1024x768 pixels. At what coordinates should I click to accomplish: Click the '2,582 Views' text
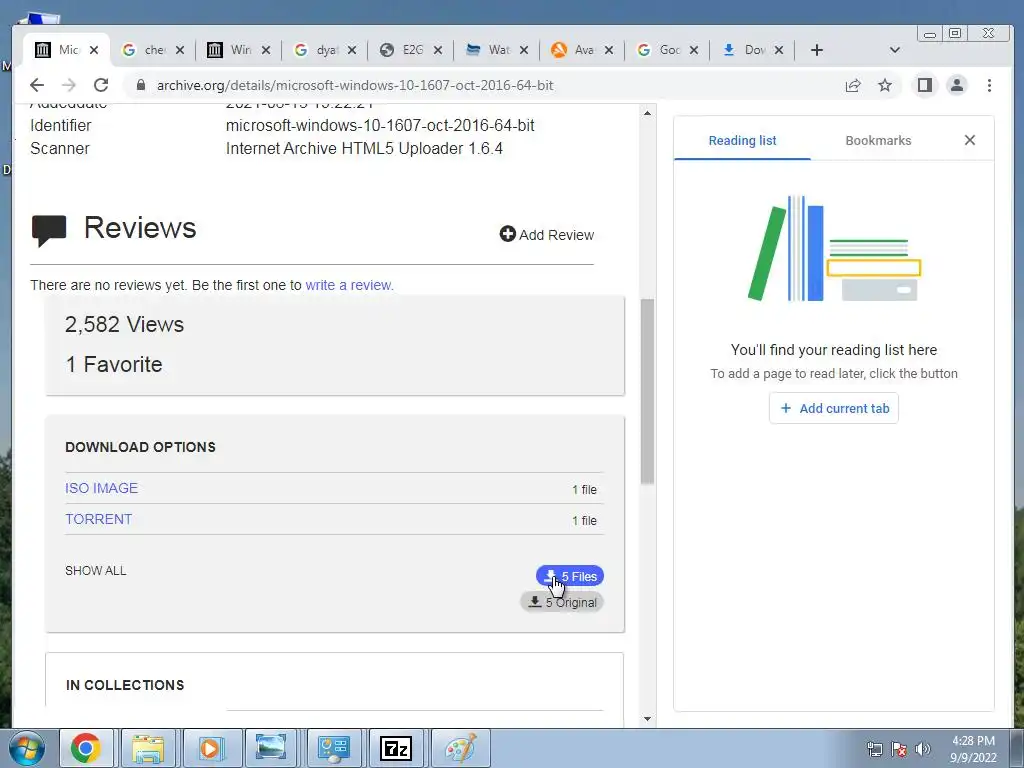[124, 325]
